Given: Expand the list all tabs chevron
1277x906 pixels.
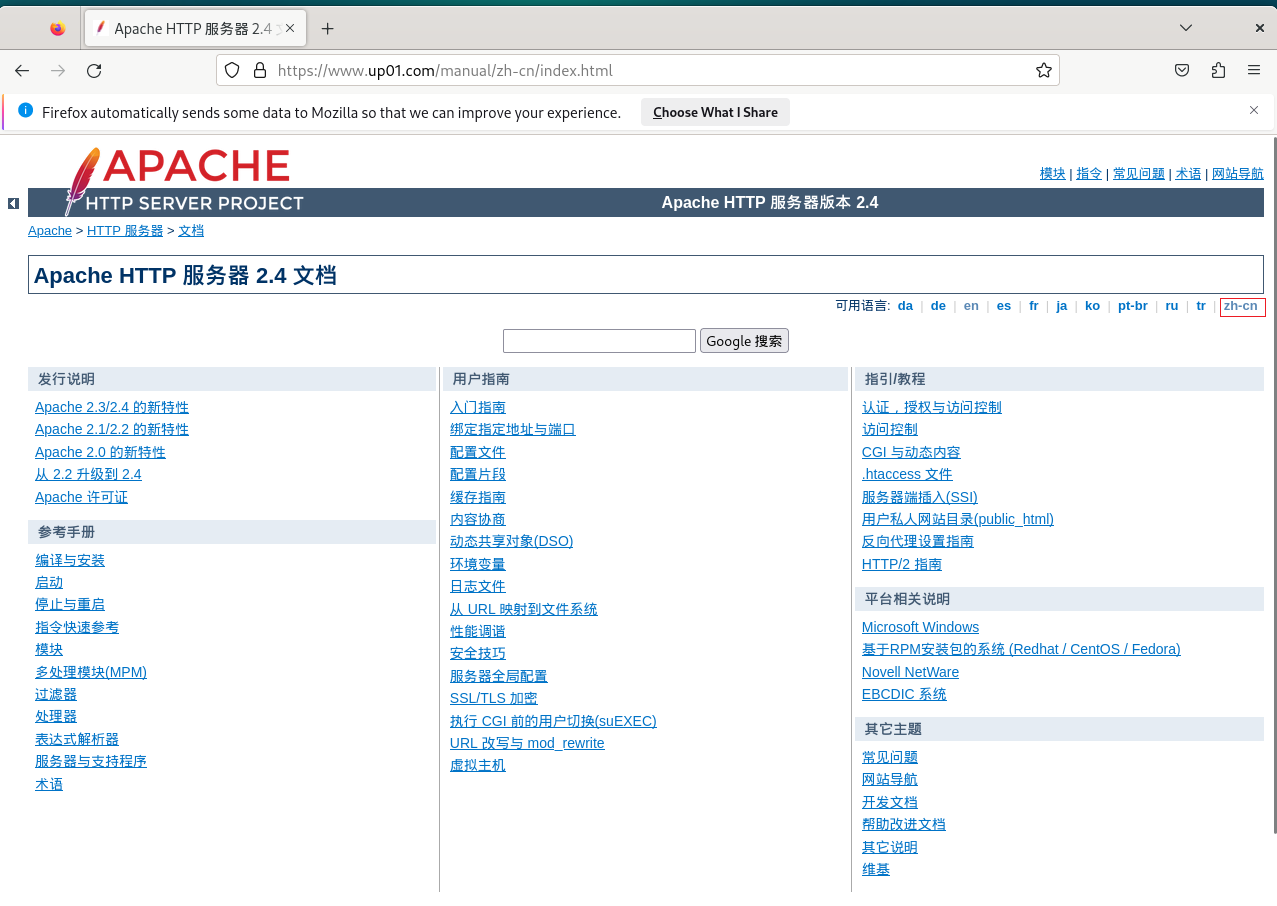Looking at the screenshot, I should (1186, 28).
